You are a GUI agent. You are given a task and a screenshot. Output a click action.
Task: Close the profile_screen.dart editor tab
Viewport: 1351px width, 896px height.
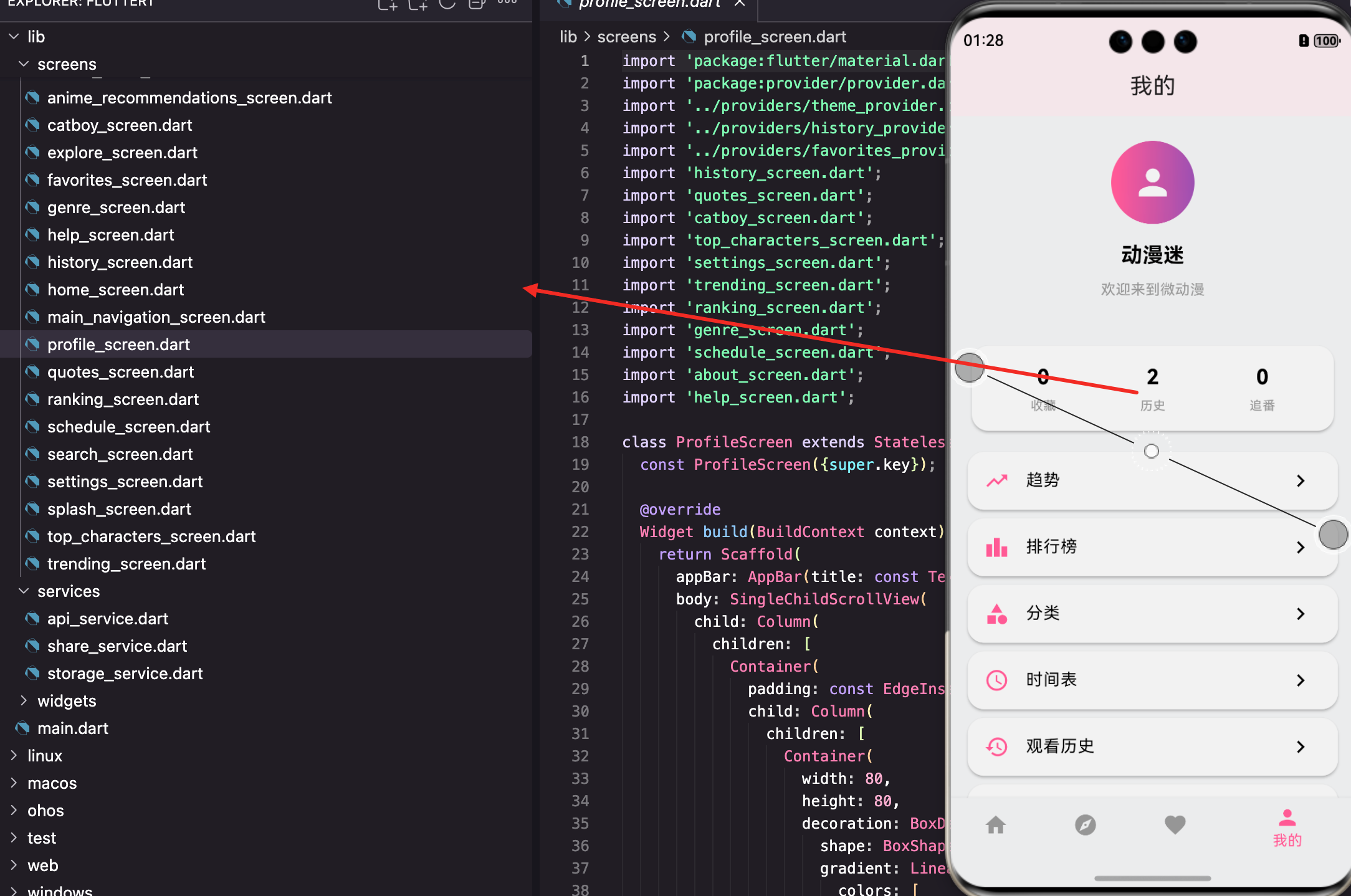click(x=740, y=3)
